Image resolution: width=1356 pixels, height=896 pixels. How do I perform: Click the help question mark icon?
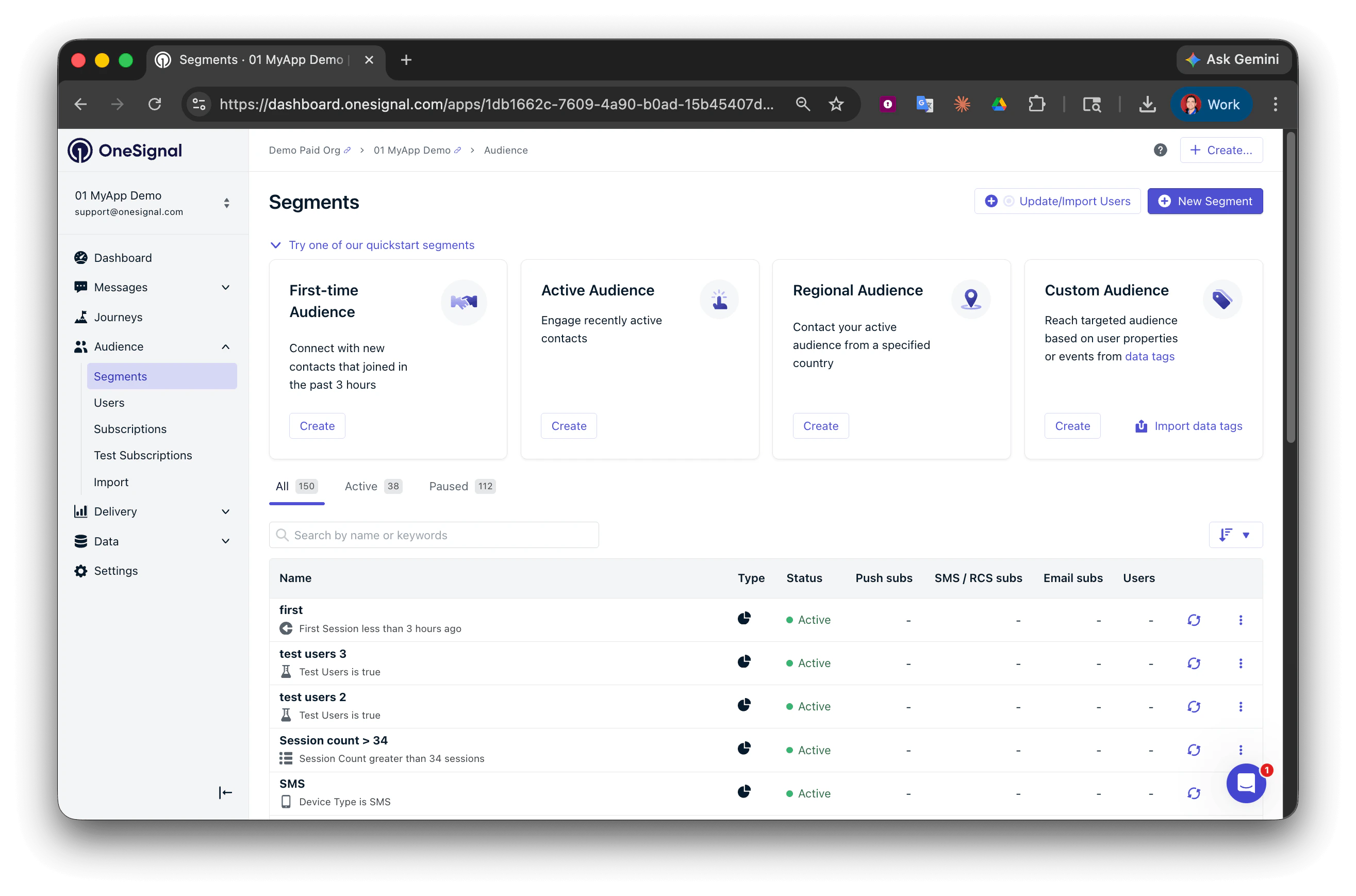[1160, 151]
